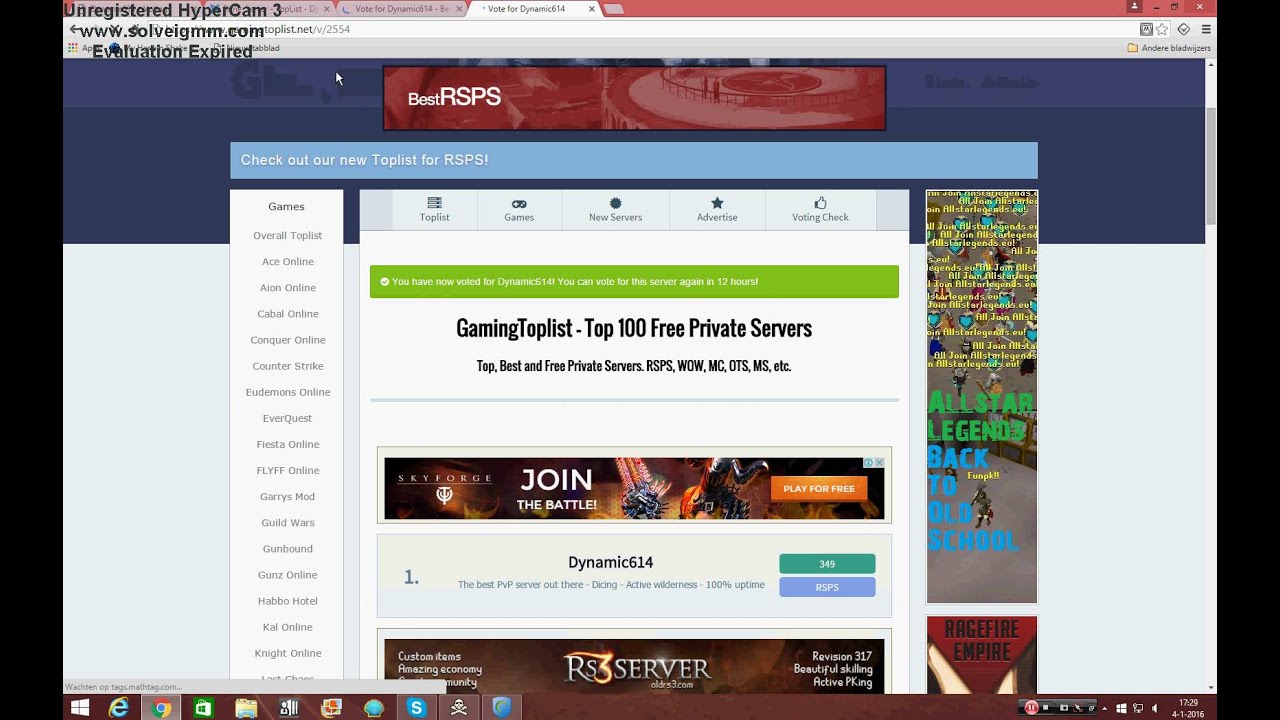Open the Windows Start menu
The height and width of the screenshot is (720, 1280).
[x=80, y=707]
